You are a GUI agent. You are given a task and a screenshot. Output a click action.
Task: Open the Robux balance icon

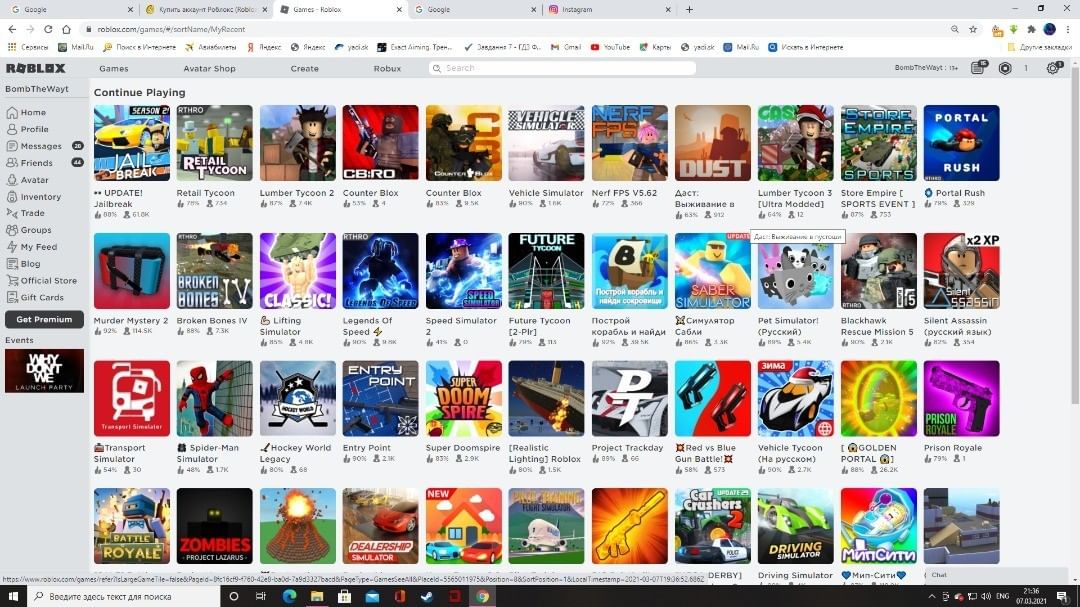[1005, 68]
